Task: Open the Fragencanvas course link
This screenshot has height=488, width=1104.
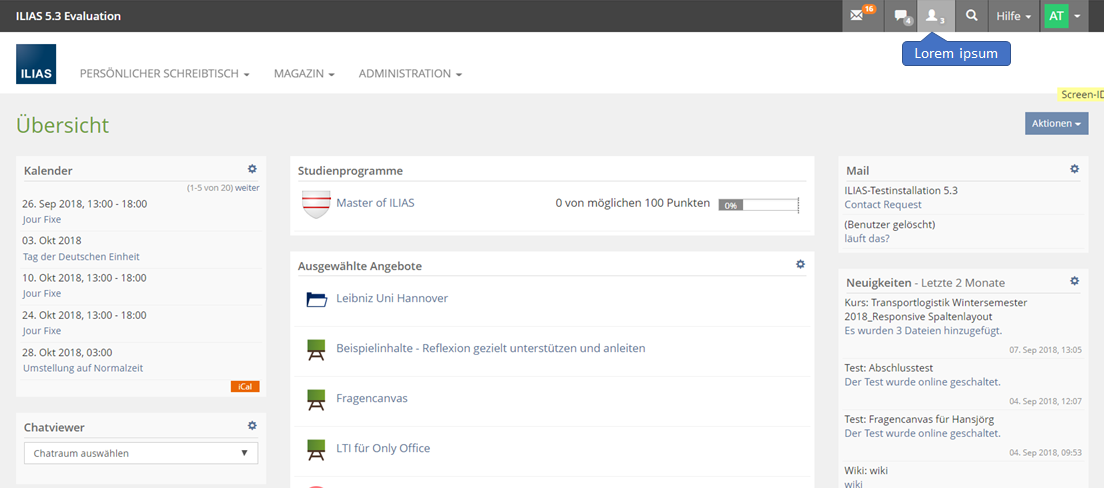Action: (x=372, y=399)
